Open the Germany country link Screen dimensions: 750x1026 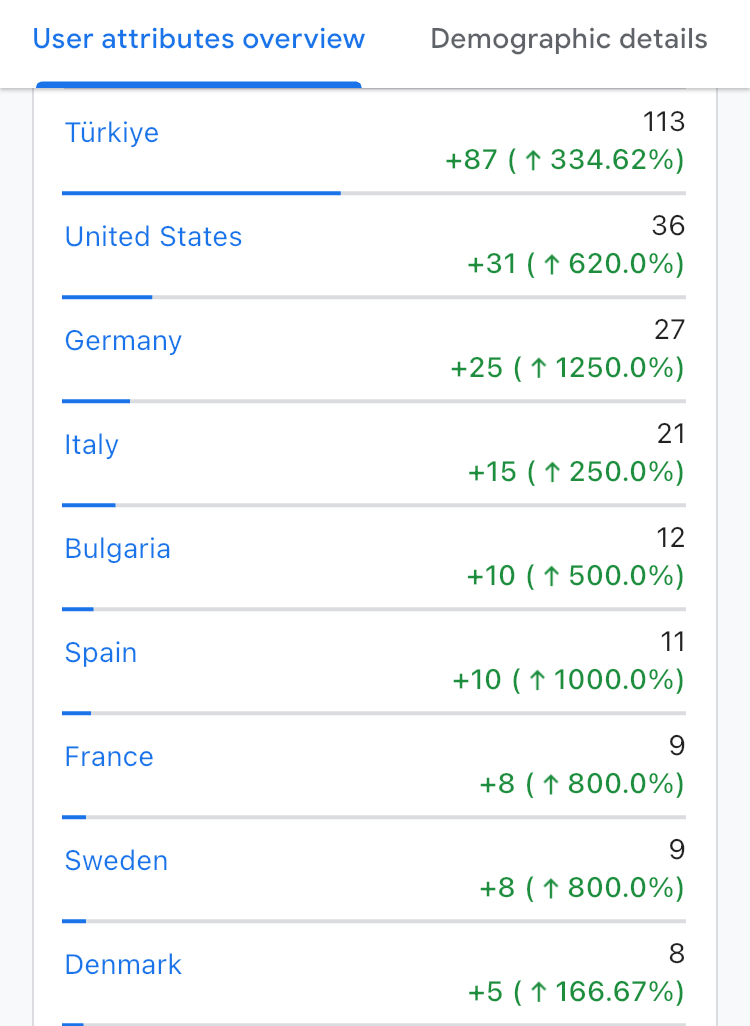point(123,341)
